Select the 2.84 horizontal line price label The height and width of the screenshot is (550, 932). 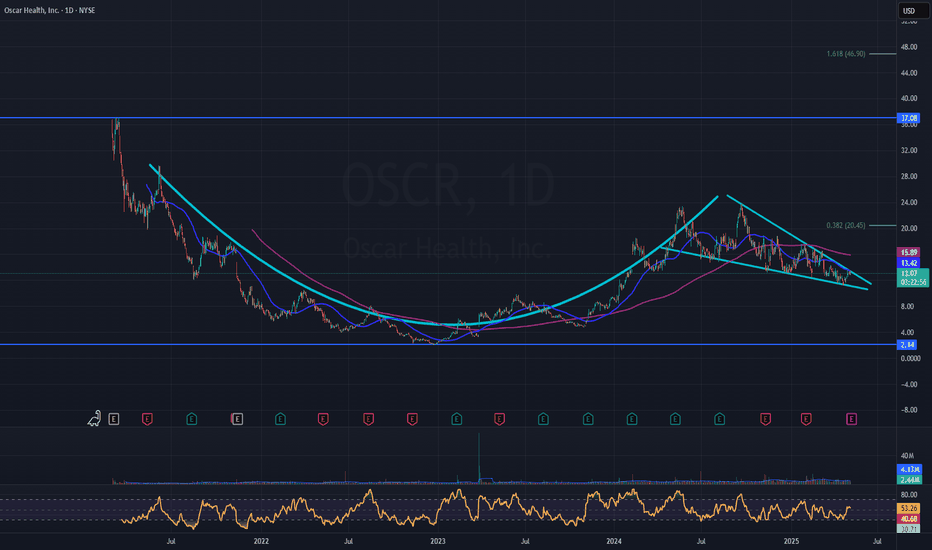pyautogui.click(x=907, y=344)
